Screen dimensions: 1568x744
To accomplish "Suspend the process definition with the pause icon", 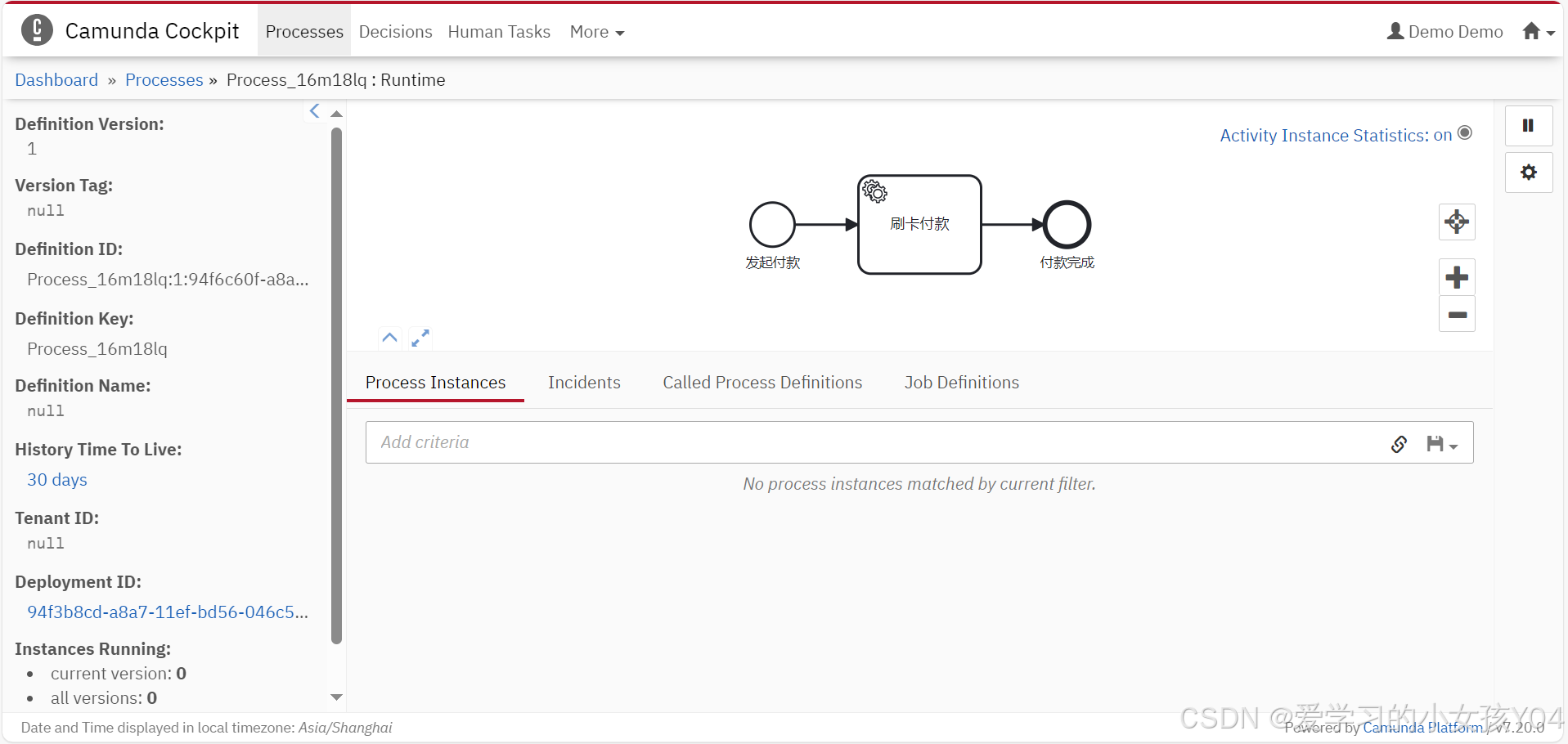I will pyautogui.click(x=1527, y=125).
